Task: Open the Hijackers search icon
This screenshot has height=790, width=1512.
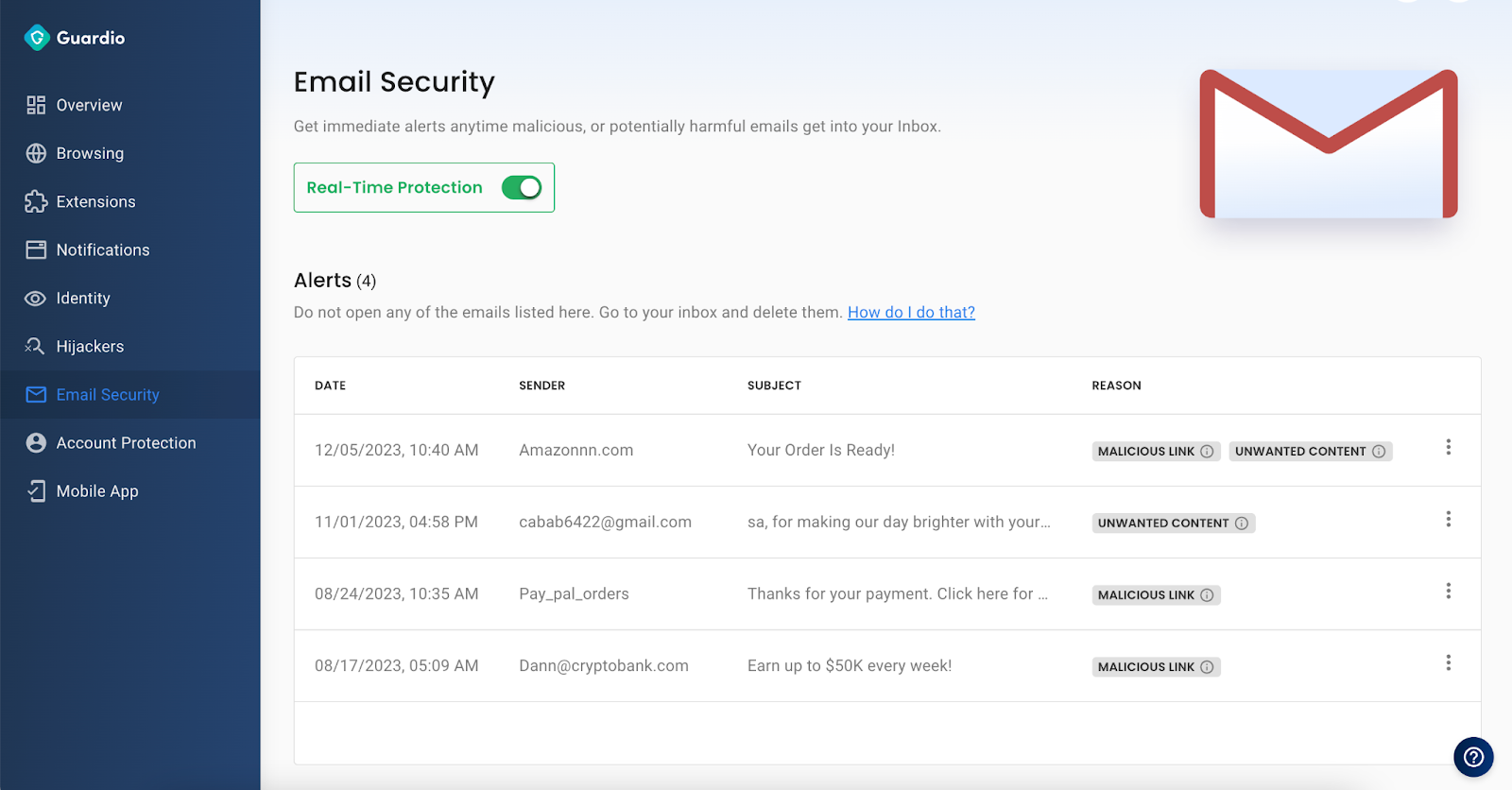Action: [35, 346]
